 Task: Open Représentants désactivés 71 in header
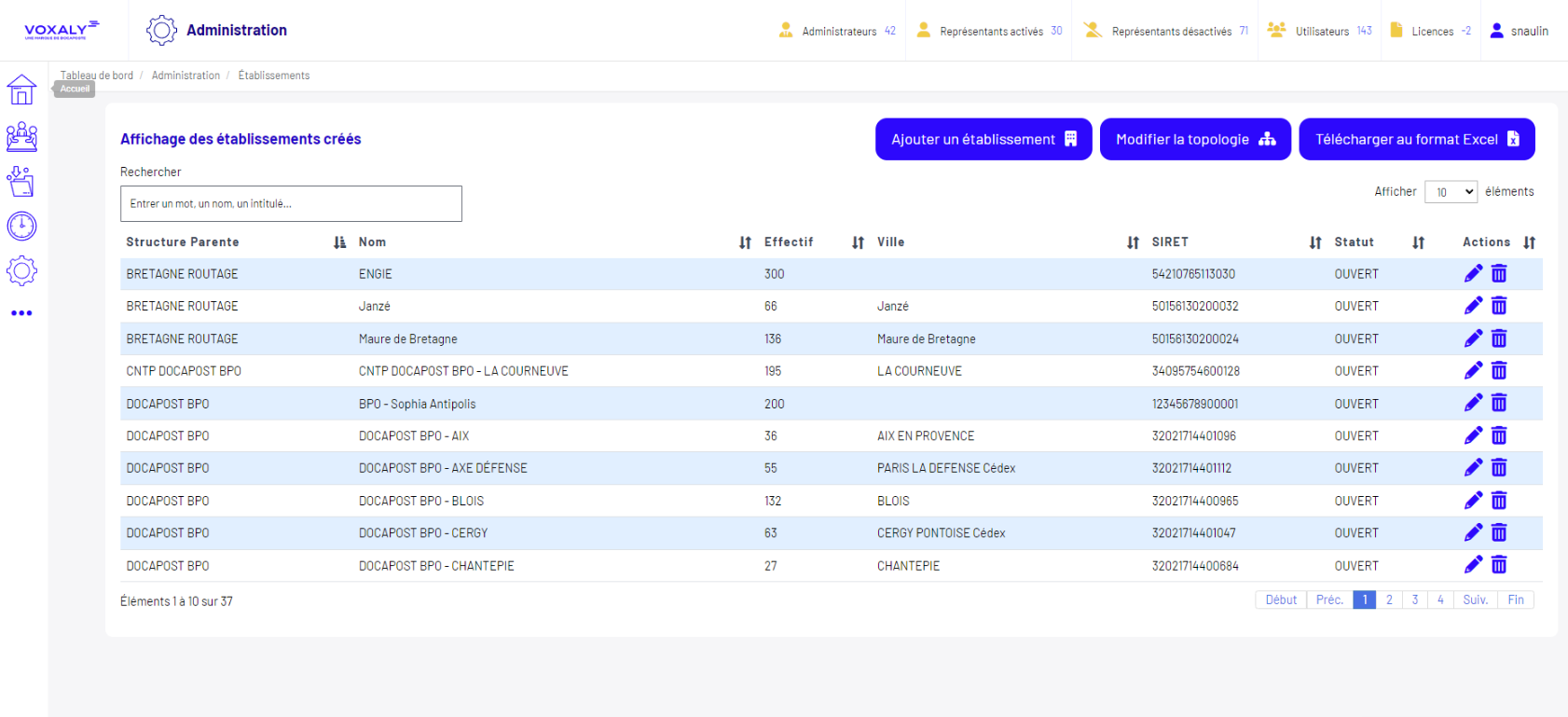click(1166, 31)
